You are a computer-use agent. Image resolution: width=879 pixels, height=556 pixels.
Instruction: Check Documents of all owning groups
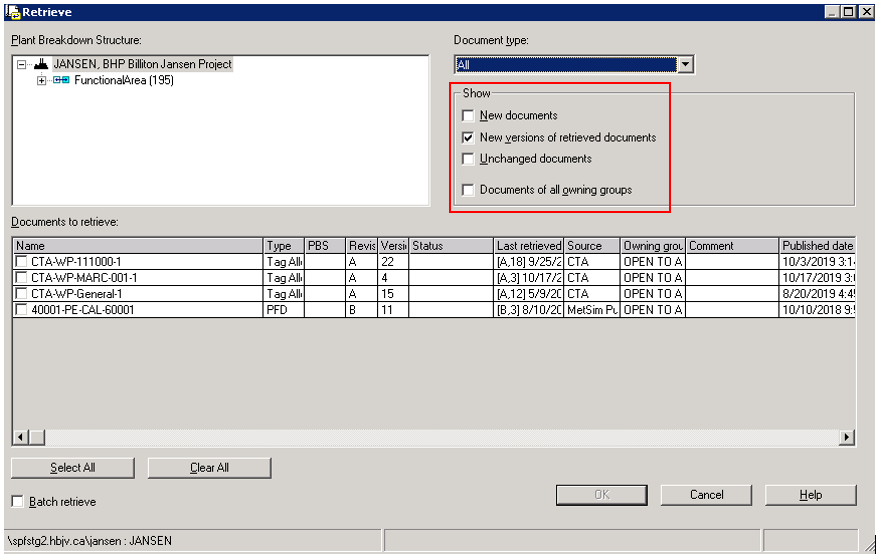tap(468, 190)
